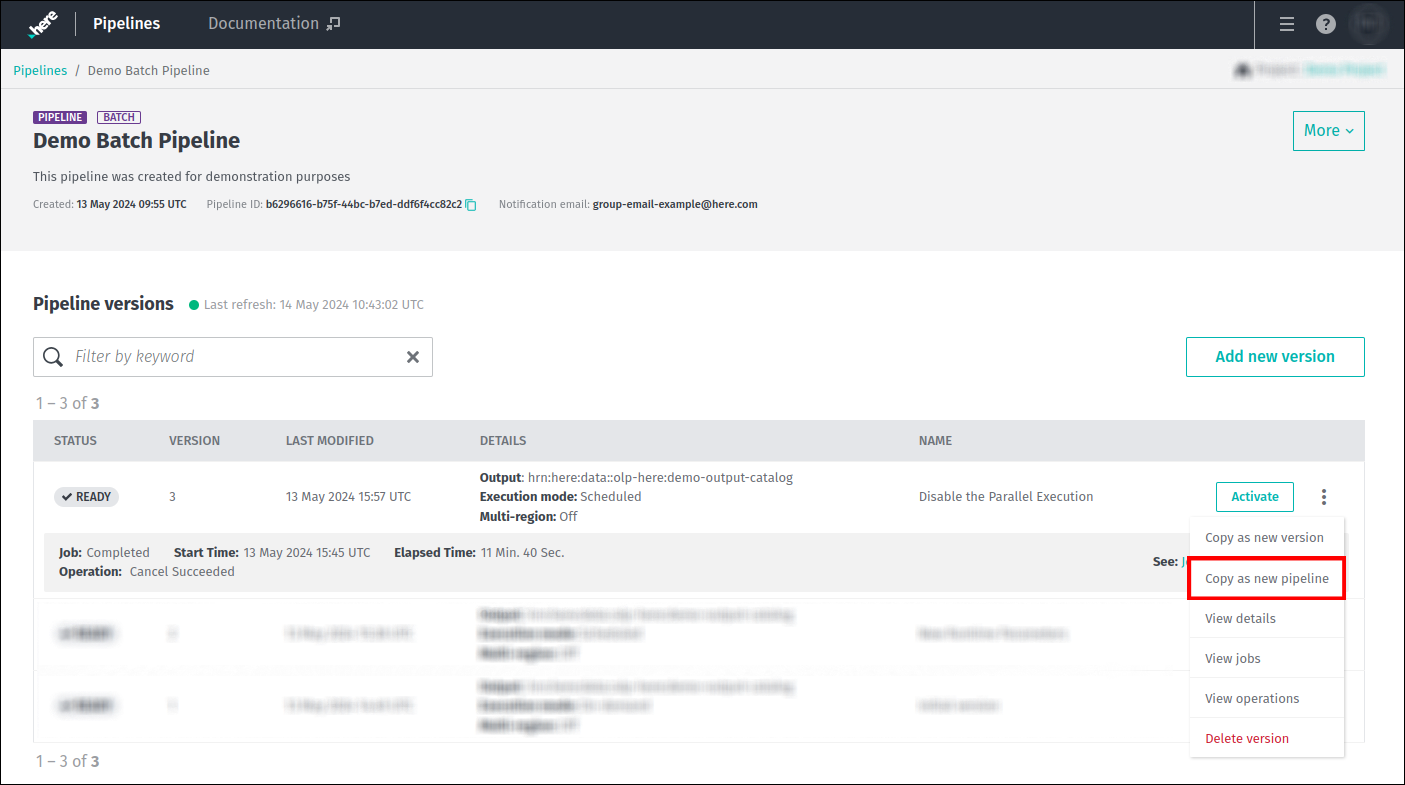Copy the Pipeline ID using the clipboard icon
This screenshot has width=1405, height=785.
click(470, 204)
